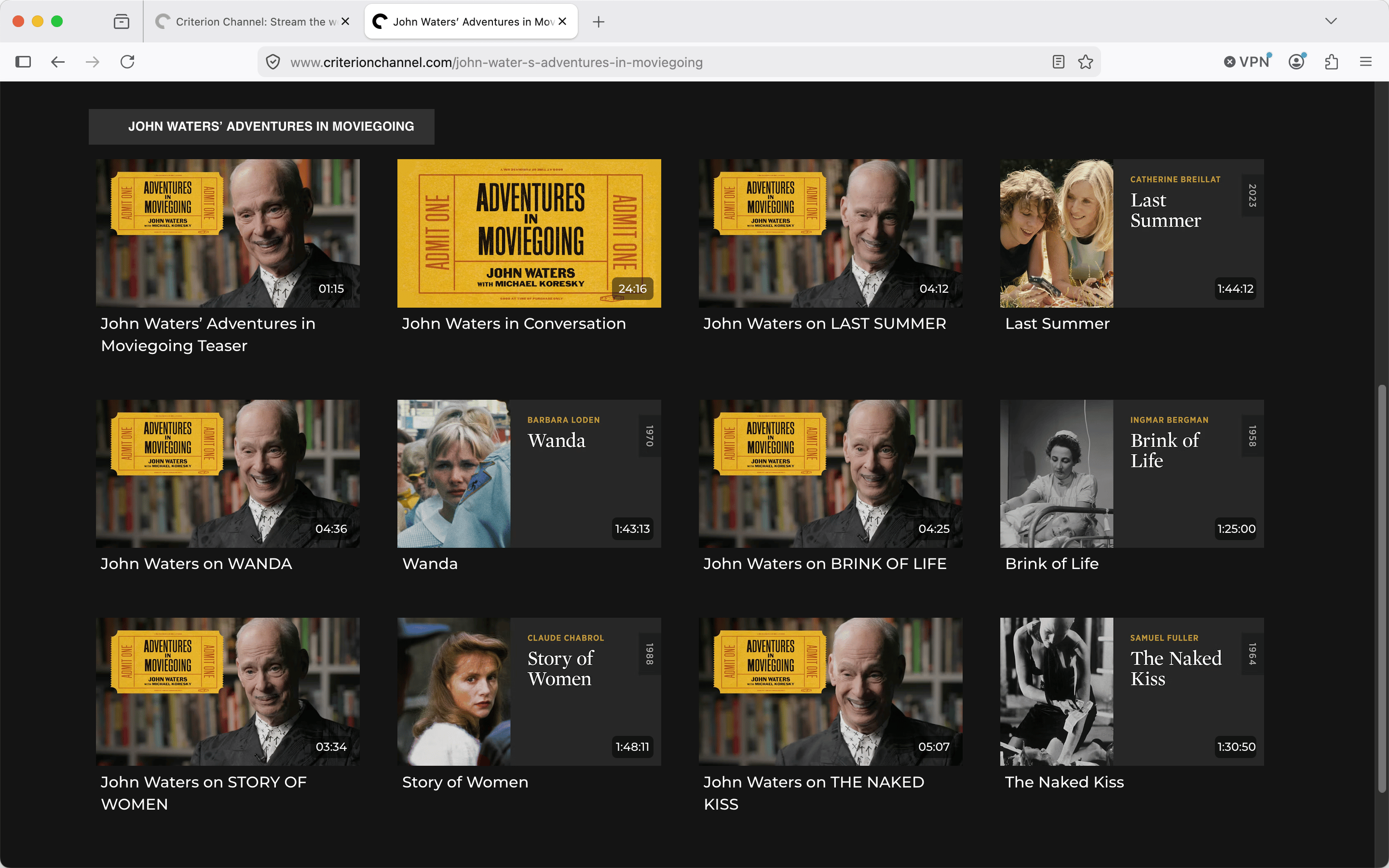The image size is (1389, 868).
Task: Open the browser hamburger menu
Action: coord(1366,61)
